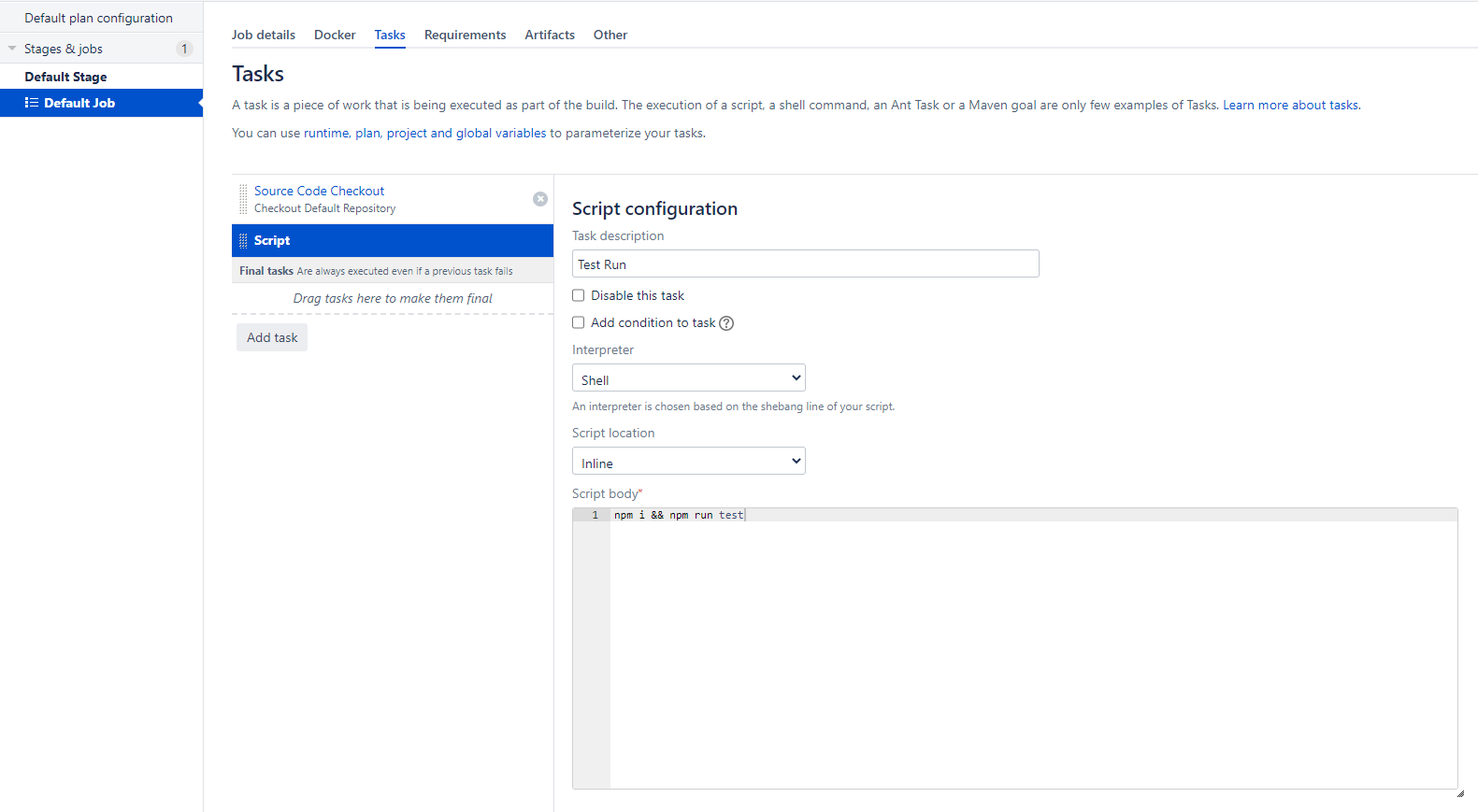
Task: Expand the Script location dropdown
Action: click(688, 462)
